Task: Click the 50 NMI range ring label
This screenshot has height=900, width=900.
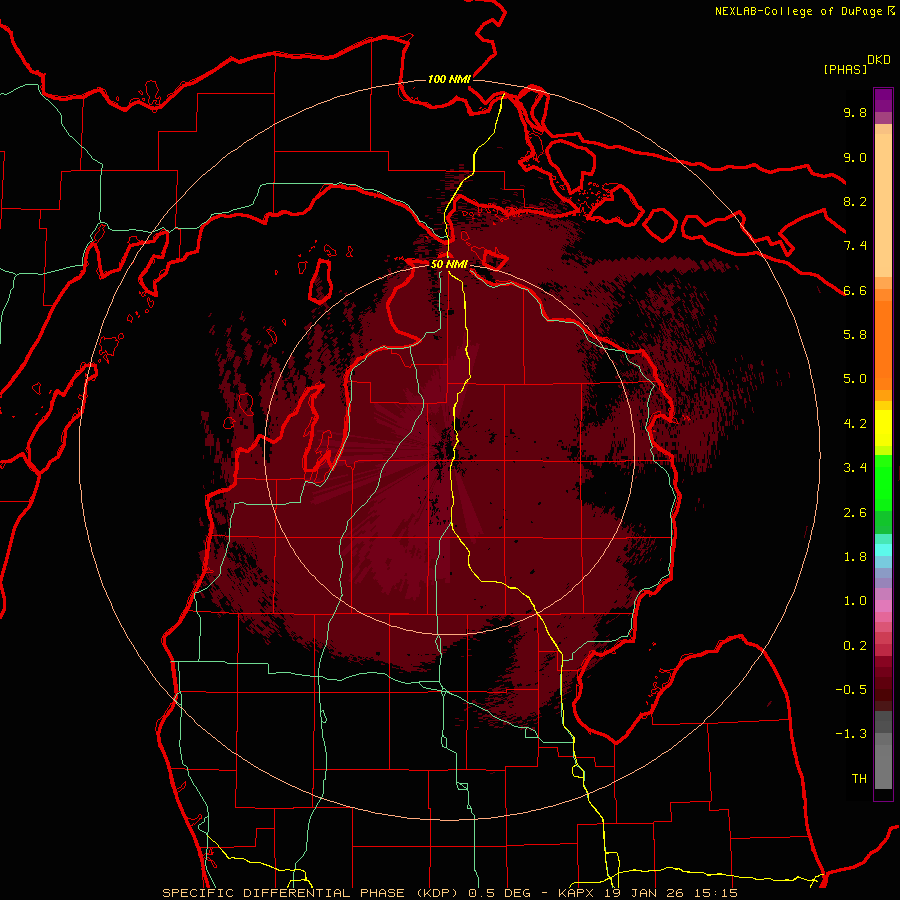Action: pyautogui.click(x=449, y=265)
